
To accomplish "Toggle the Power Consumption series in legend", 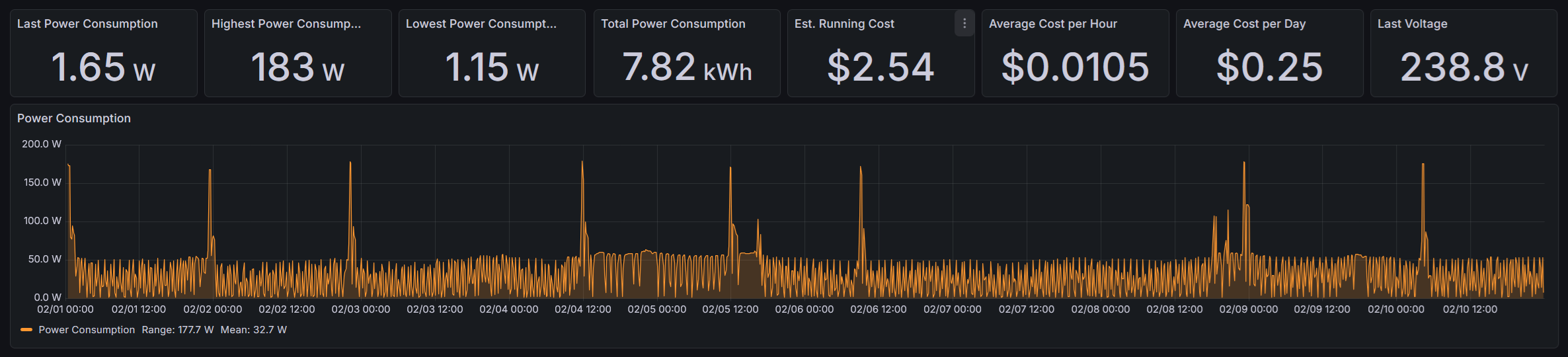I will coord(87,330).
